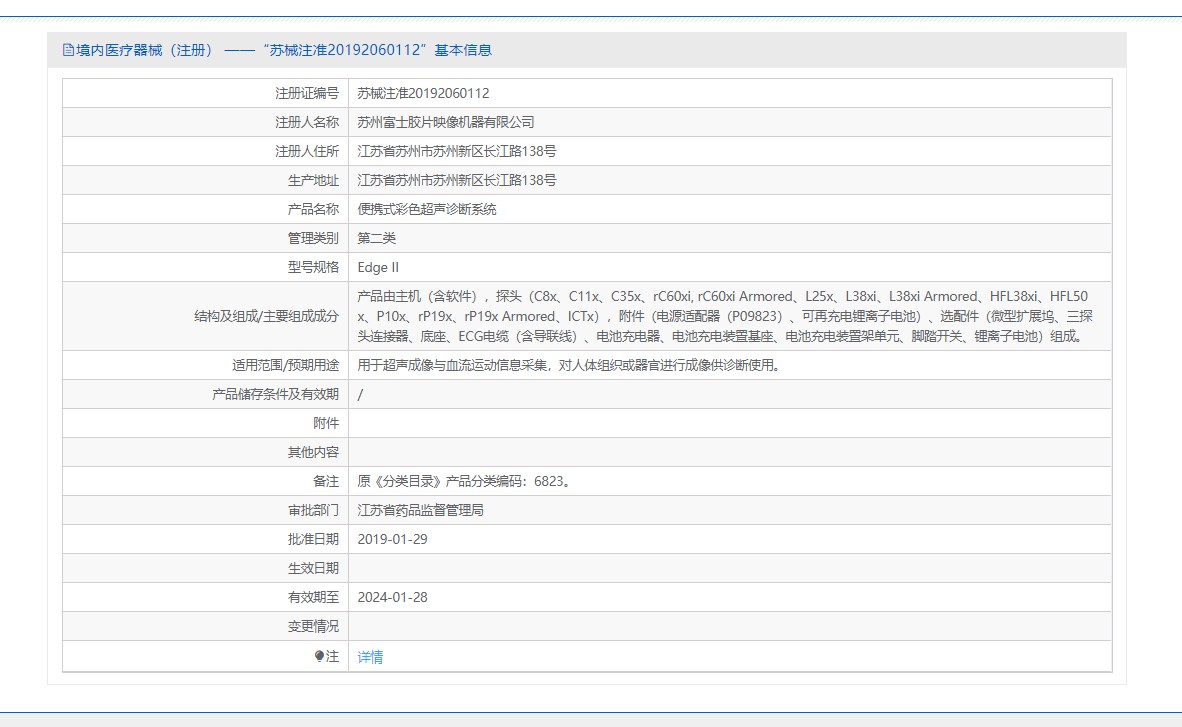Click the 其他内容 label

tap(314, 452)
